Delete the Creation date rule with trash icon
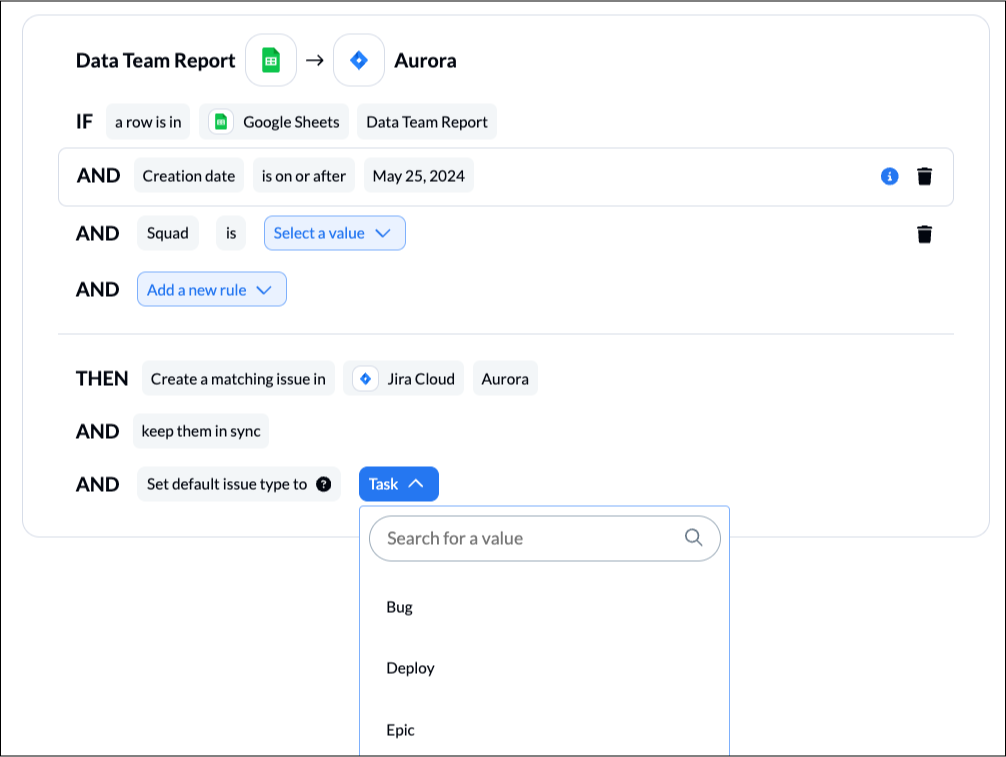This screenshot has width=1006, height=757. 925,176
